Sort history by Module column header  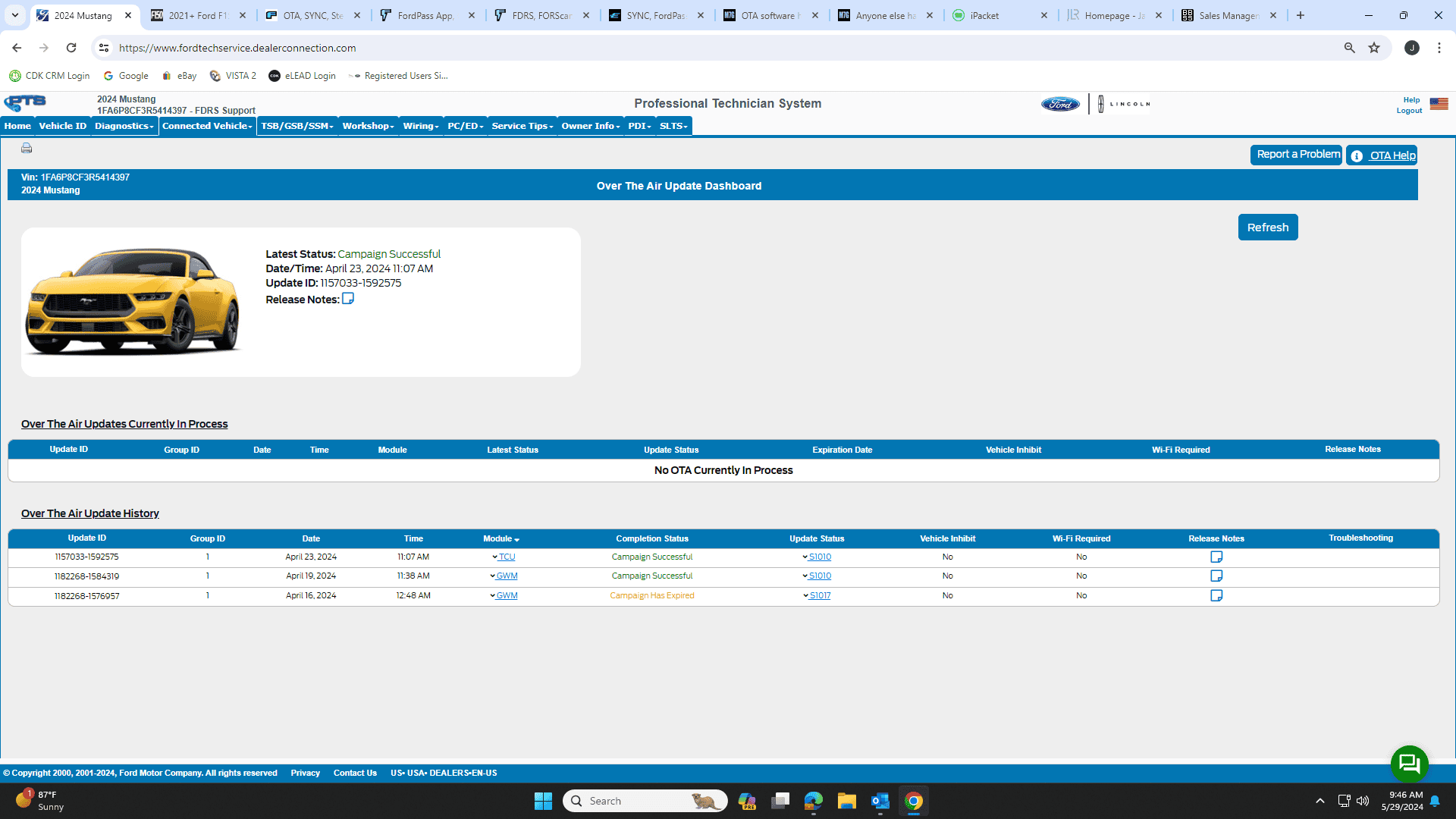click(500, 538)
